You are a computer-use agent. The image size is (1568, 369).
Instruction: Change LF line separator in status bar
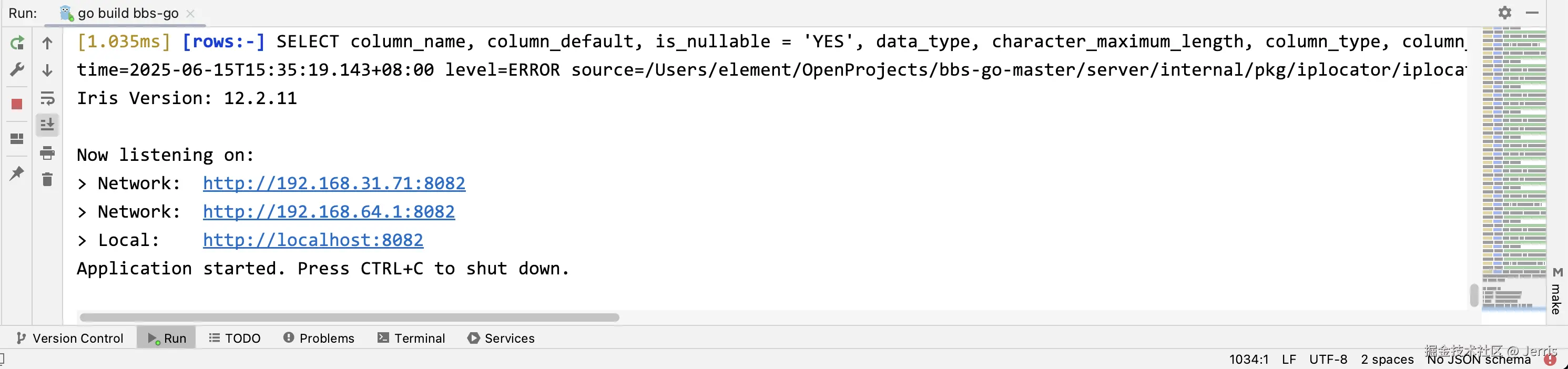(x=1289, y=359)
